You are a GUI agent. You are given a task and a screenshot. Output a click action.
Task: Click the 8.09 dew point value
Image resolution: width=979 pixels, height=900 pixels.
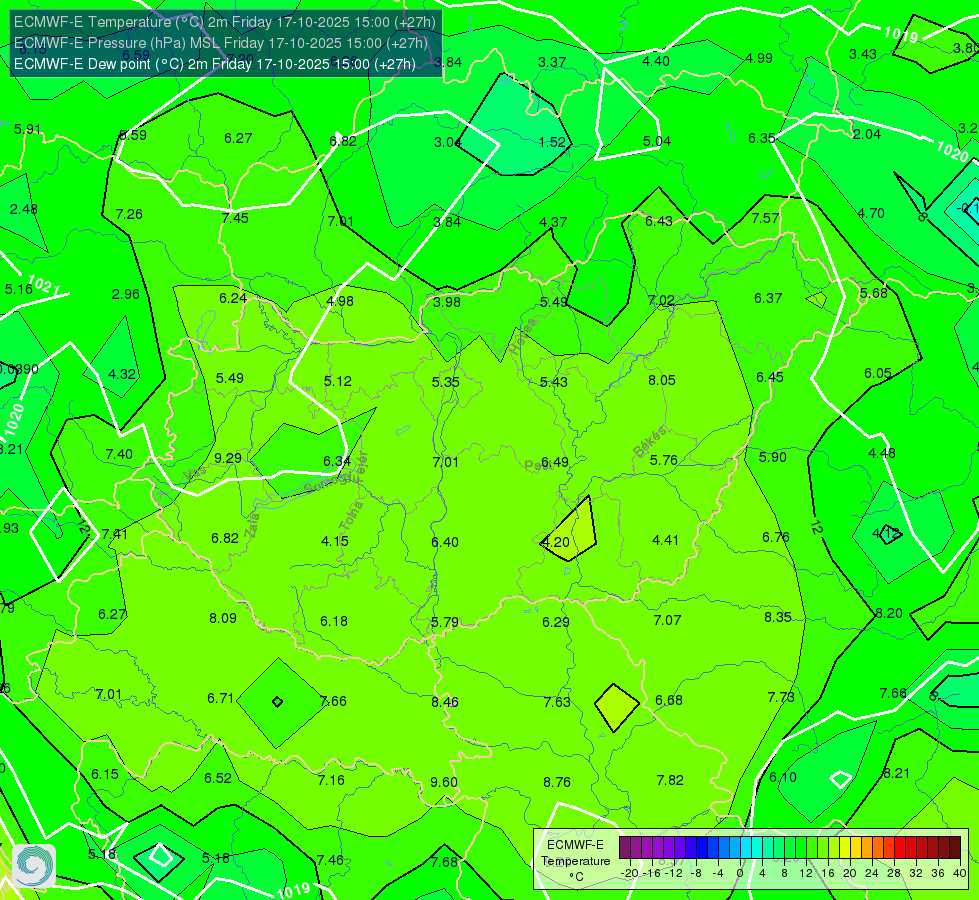(x=223, y=618)
